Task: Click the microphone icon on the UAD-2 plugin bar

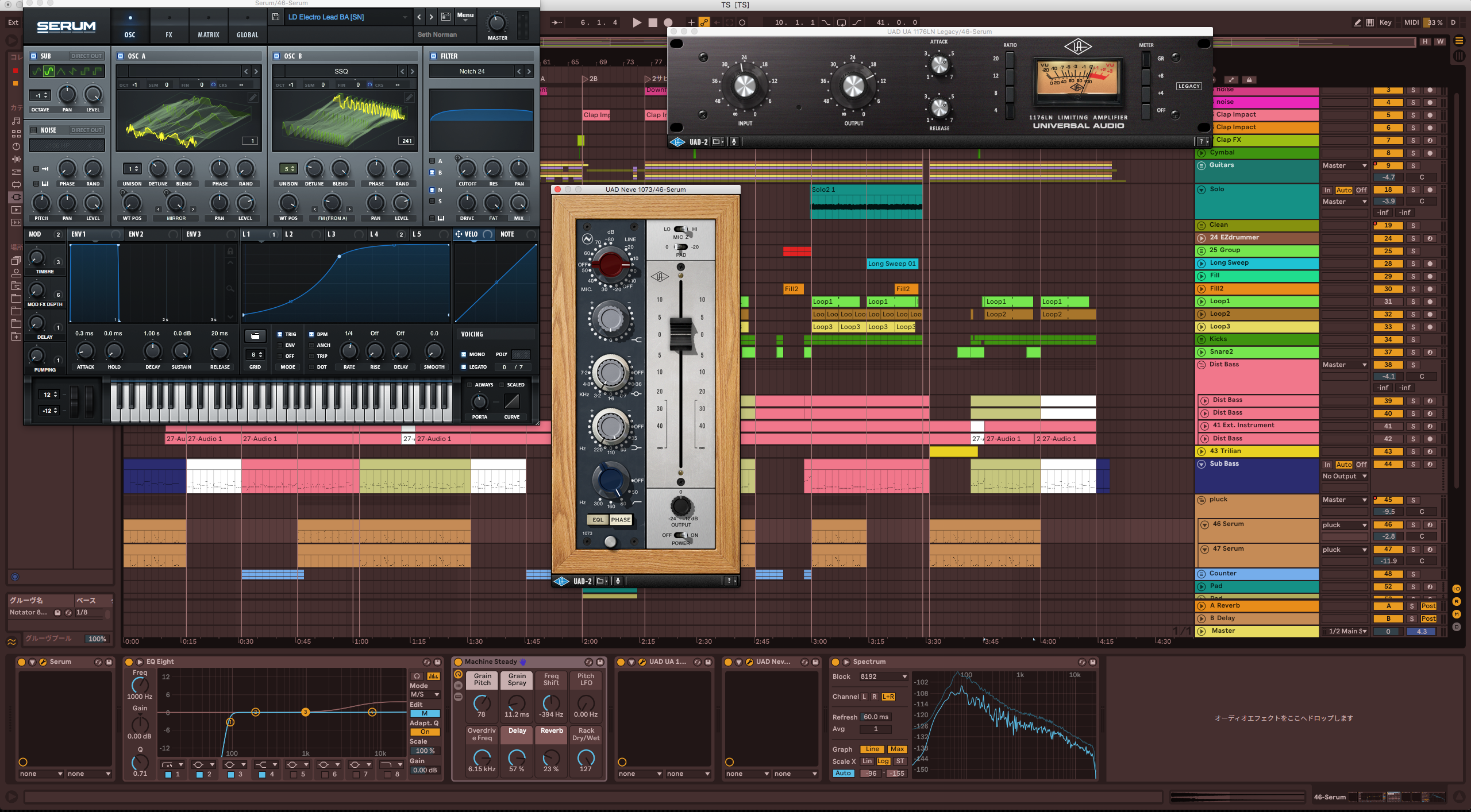Action: (618, 581)
